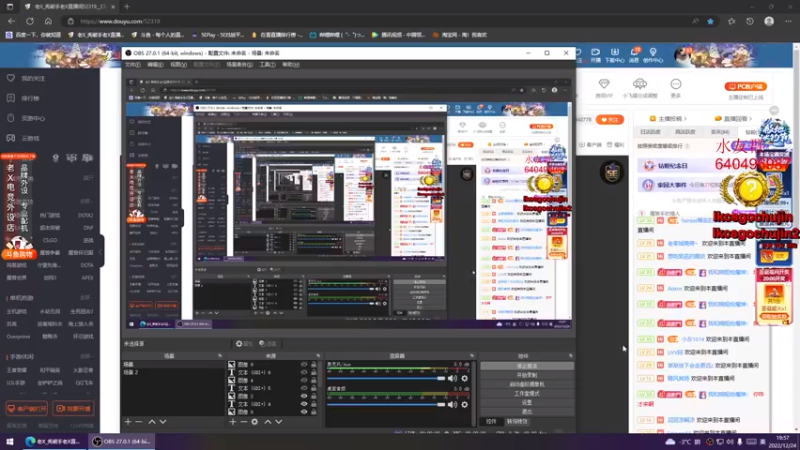Image resolution: width=800 pixels, height=450 pixels.
Task: Click the orange 关注 follow button
Action: pyautogui.click(x=610, y=119)
